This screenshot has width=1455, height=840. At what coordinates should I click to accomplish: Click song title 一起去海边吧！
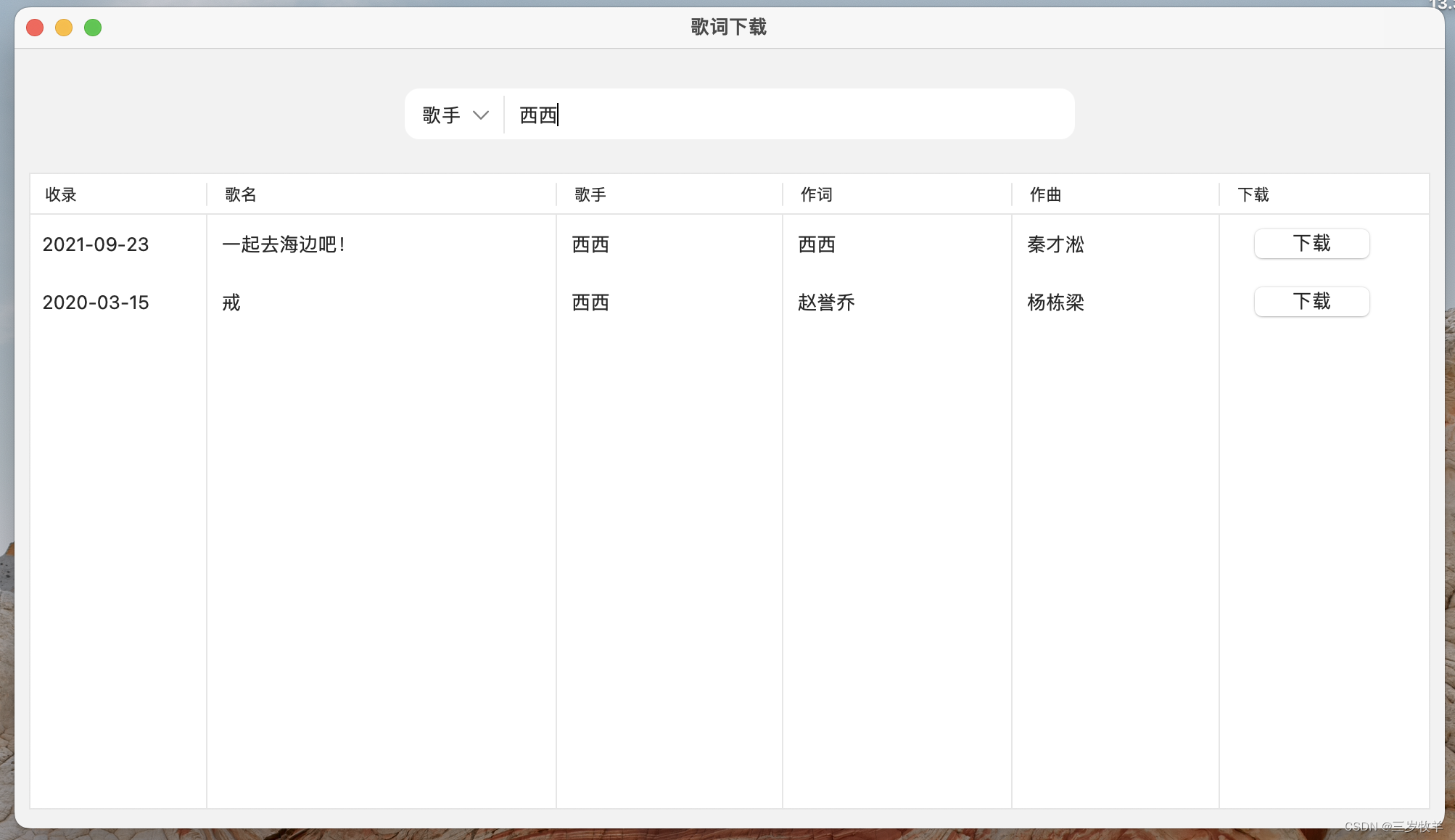[284, 244]
